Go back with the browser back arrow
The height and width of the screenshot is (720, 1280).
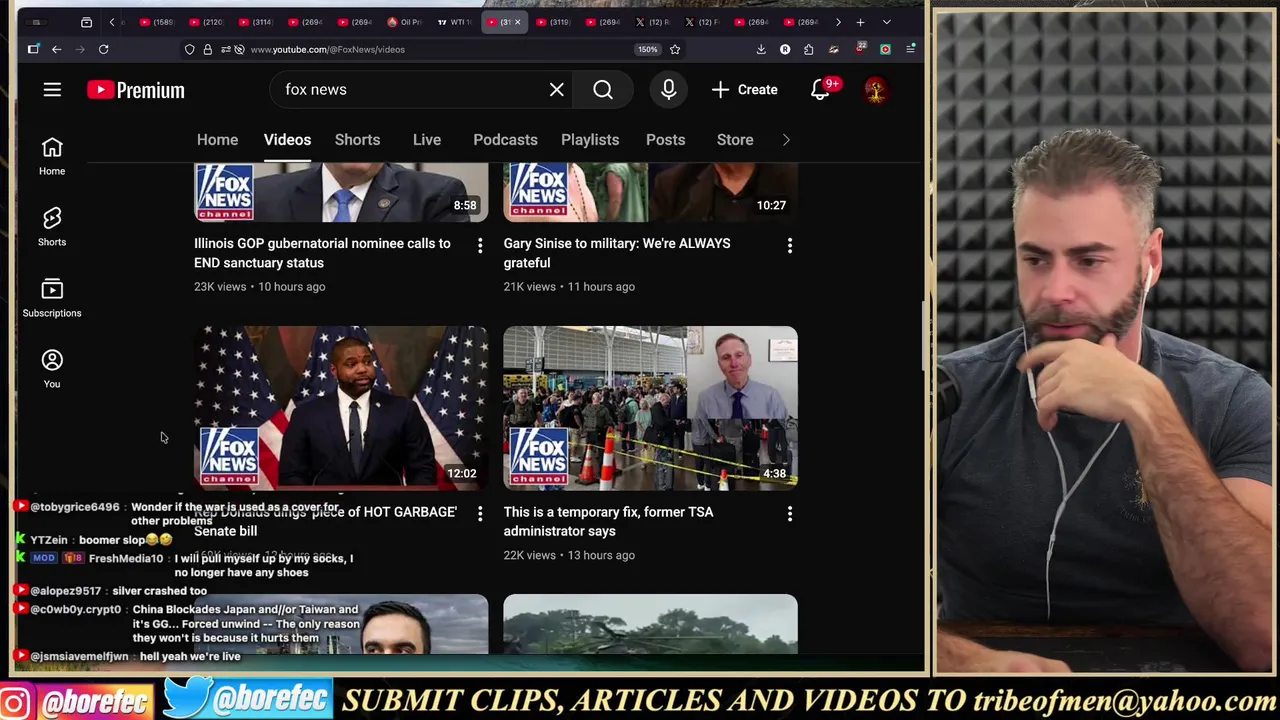click(x=57, y=49)
